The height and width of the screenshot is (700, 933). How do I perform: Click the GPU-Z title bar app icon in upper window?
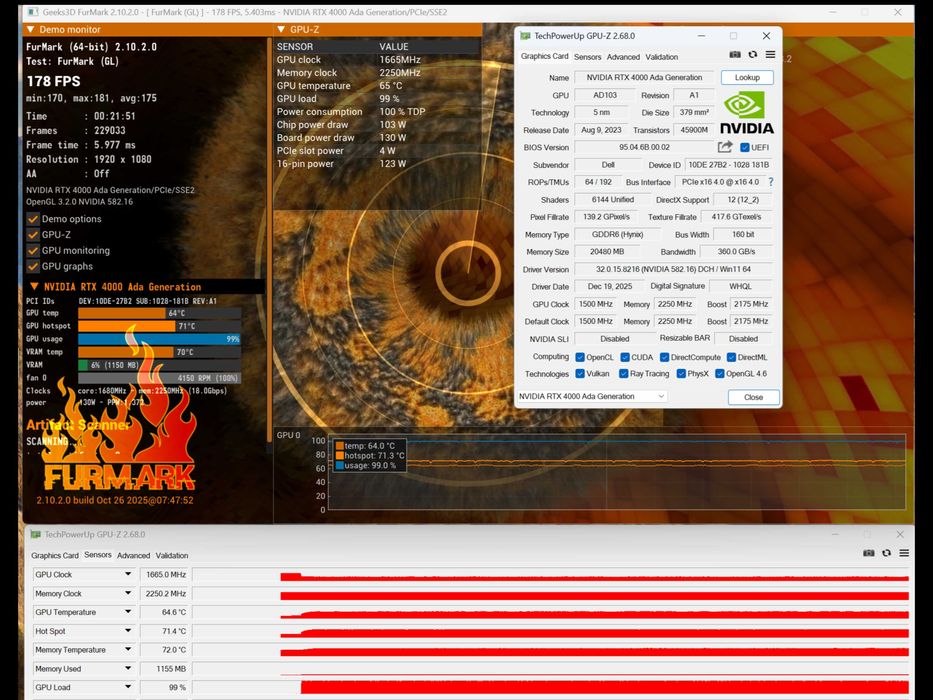pos(525,36)
